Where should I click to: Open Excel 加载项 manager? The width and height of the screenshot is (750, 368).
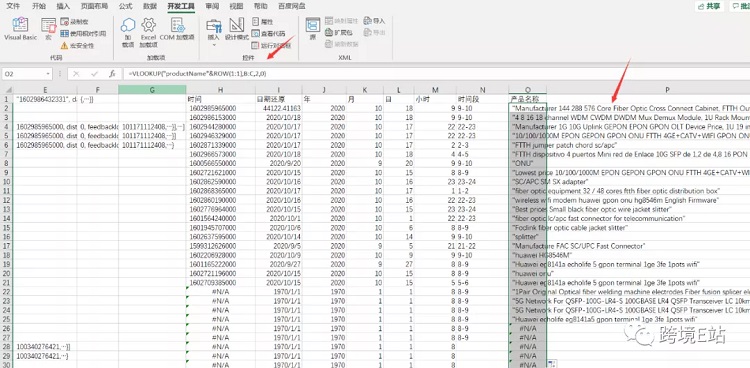(148, 33)
